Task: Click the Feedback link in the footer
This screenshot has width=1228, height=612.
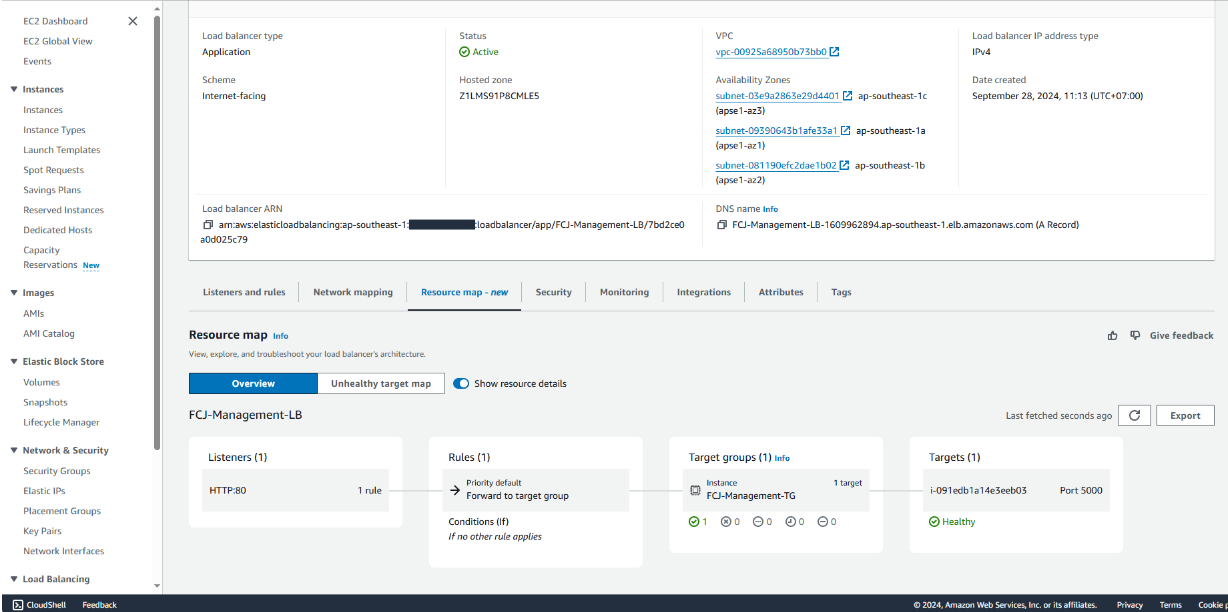Action: [99, 605]
